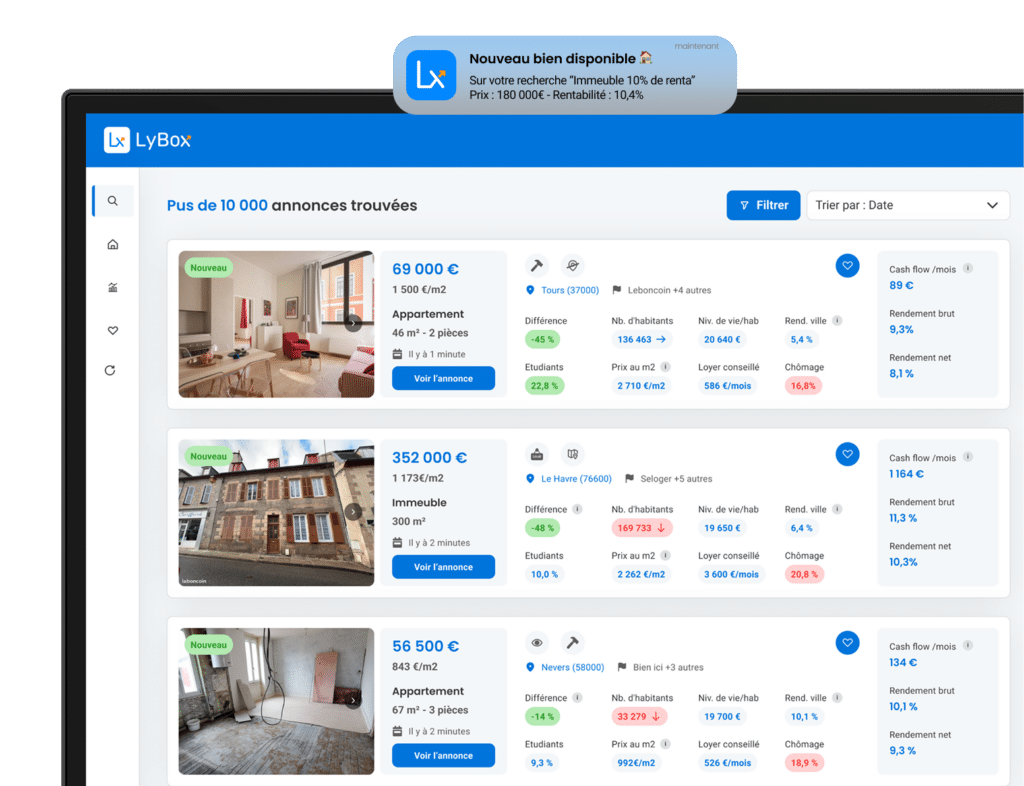Click the 22,8 % Etudiants badge

pos(544,386)
